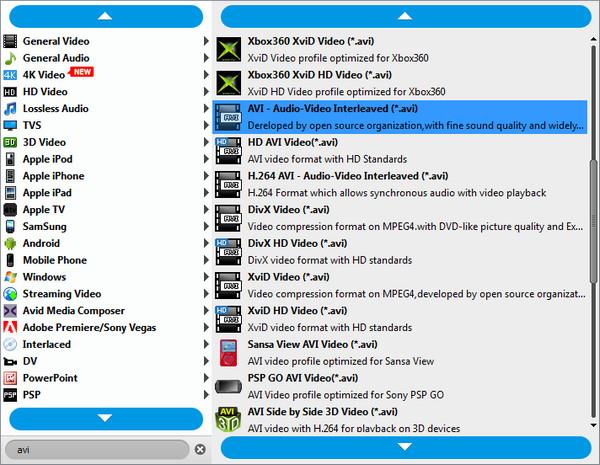The image size is (600, 465).
Task: Expand the 4K Video submenu arrow
Action: click(206, 75)
